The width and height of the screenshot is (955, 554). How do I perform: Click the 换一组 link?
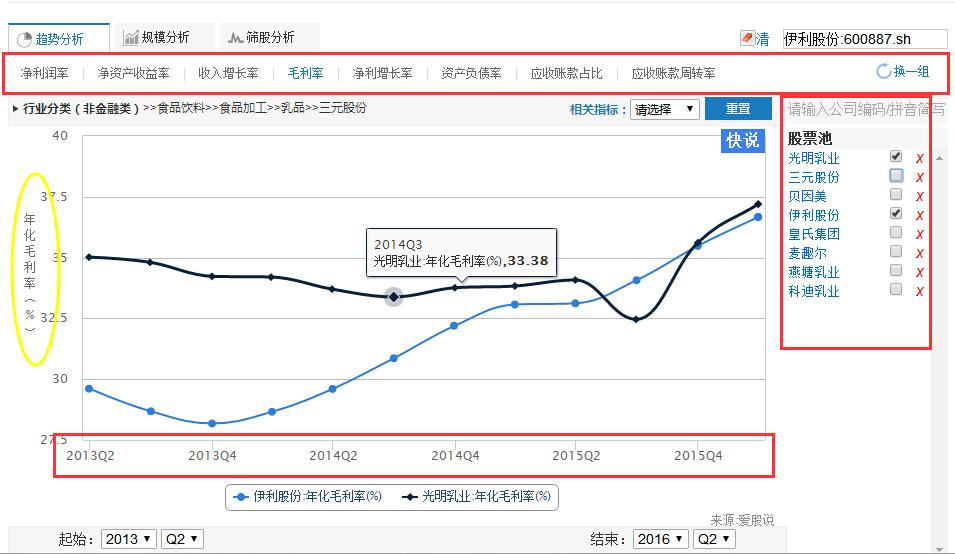(x=912, y=72)
